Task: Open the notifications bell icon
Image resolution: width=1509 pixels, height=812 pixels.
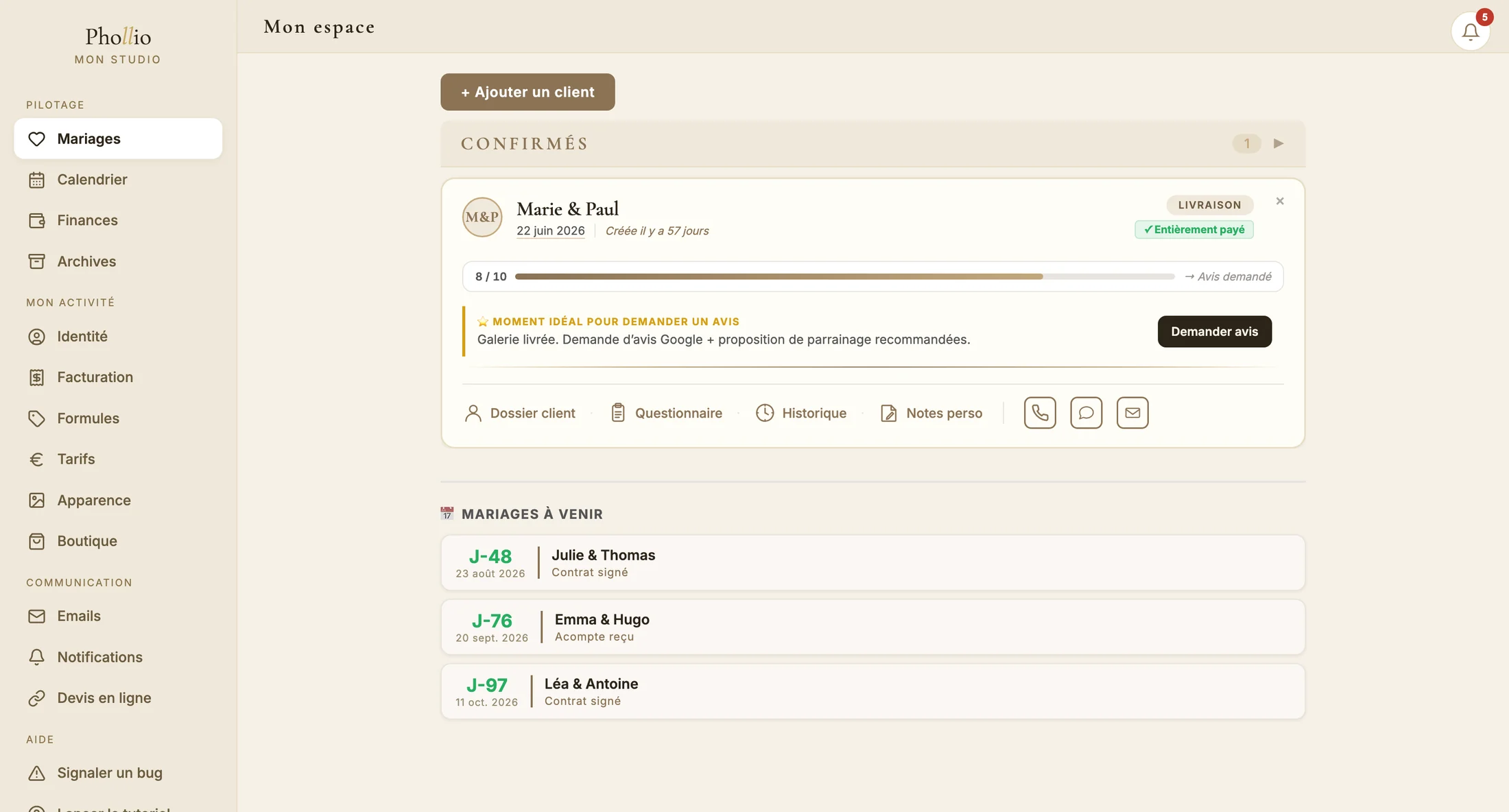Action: [1470, 31]
